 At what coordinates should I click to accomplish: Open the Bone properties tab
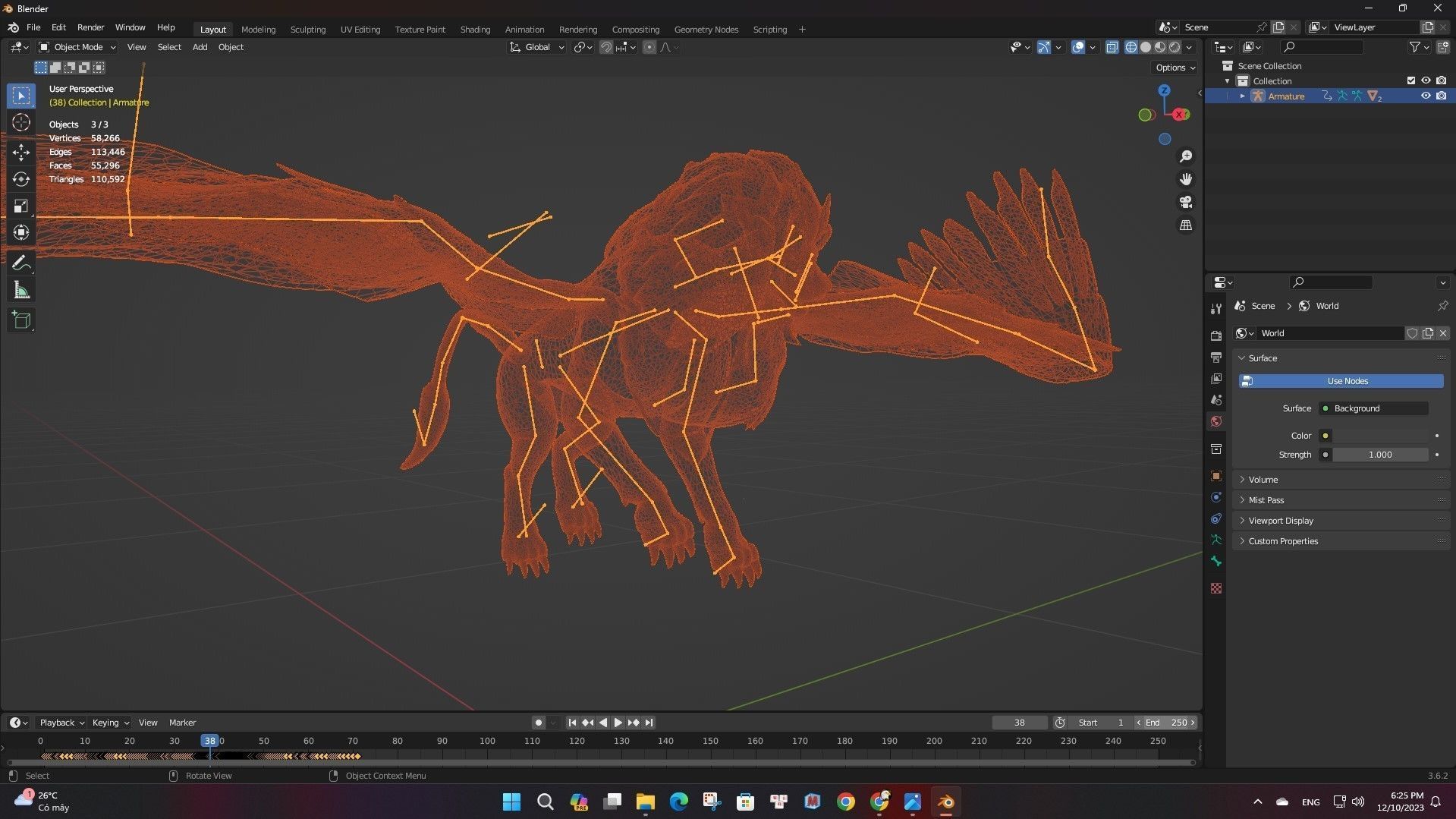coord(1216,561)
